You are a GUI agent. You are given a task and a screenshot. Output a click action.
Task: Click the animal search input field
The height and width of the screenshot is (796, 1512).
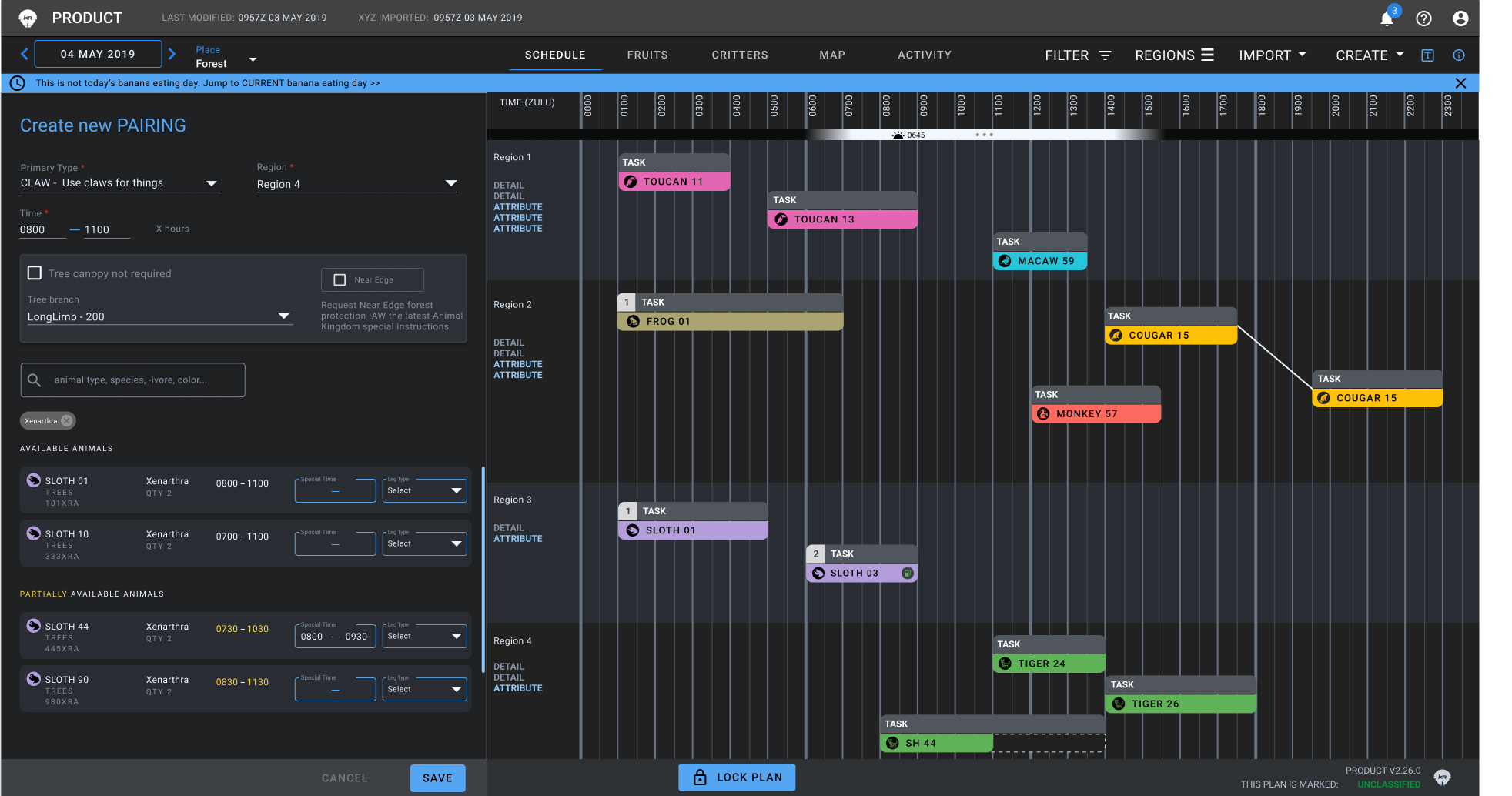132,380
